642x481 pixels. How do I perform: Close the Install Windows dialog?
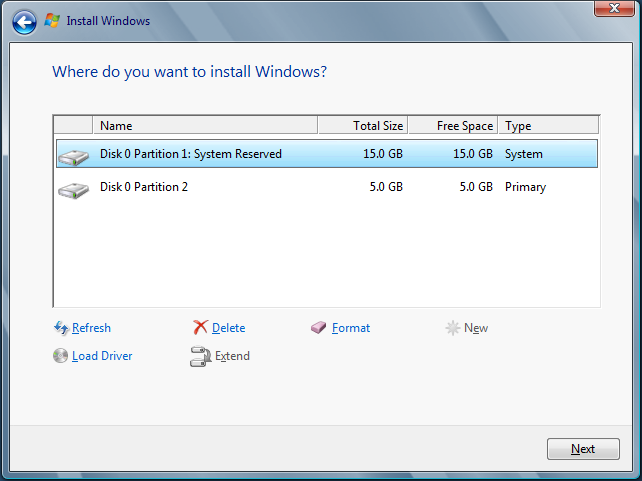pos(610,9)
